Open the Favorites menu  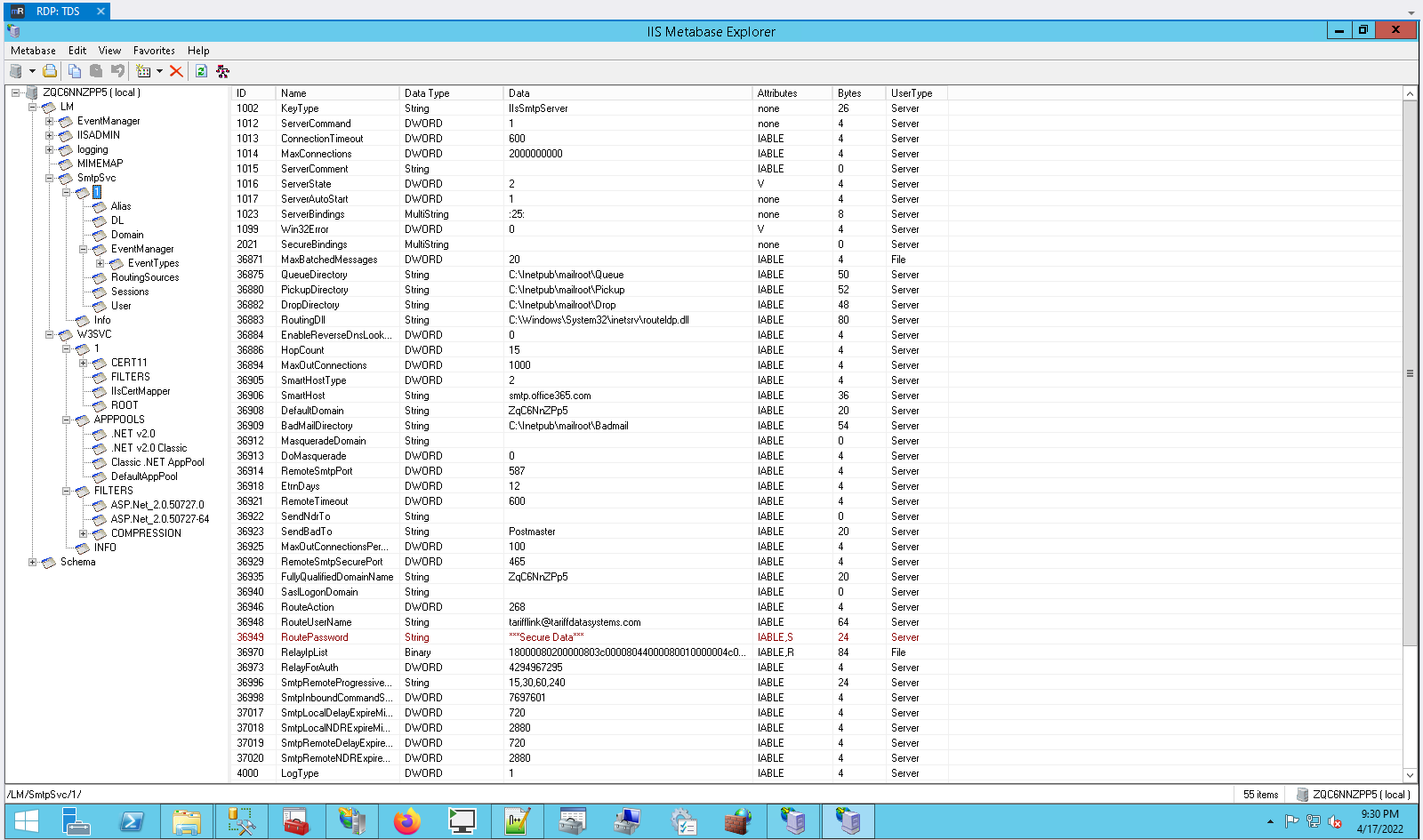(x=154, y=51)
